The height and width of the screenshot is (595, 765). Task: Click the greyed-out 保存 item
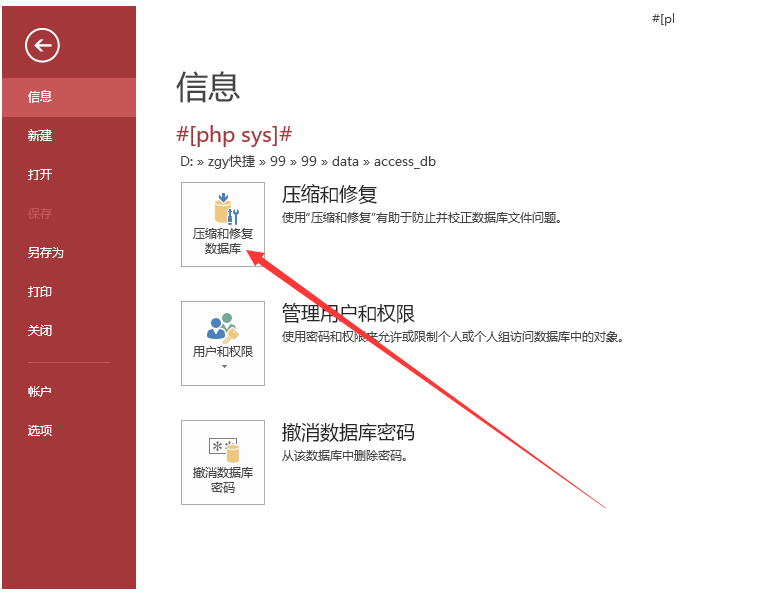coord(40,214)
